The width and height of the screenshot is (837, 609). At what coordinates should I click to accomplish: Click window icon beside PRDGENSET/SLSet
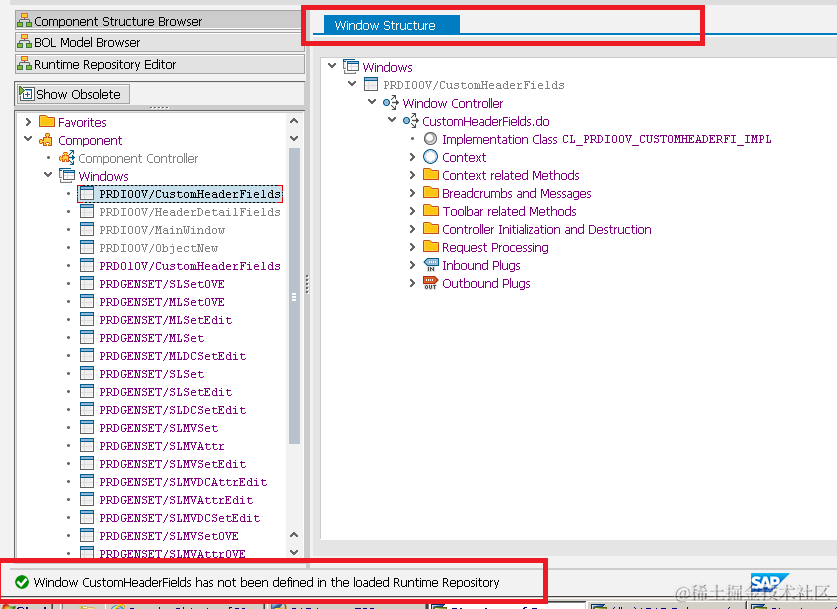(x=86, y=374)
